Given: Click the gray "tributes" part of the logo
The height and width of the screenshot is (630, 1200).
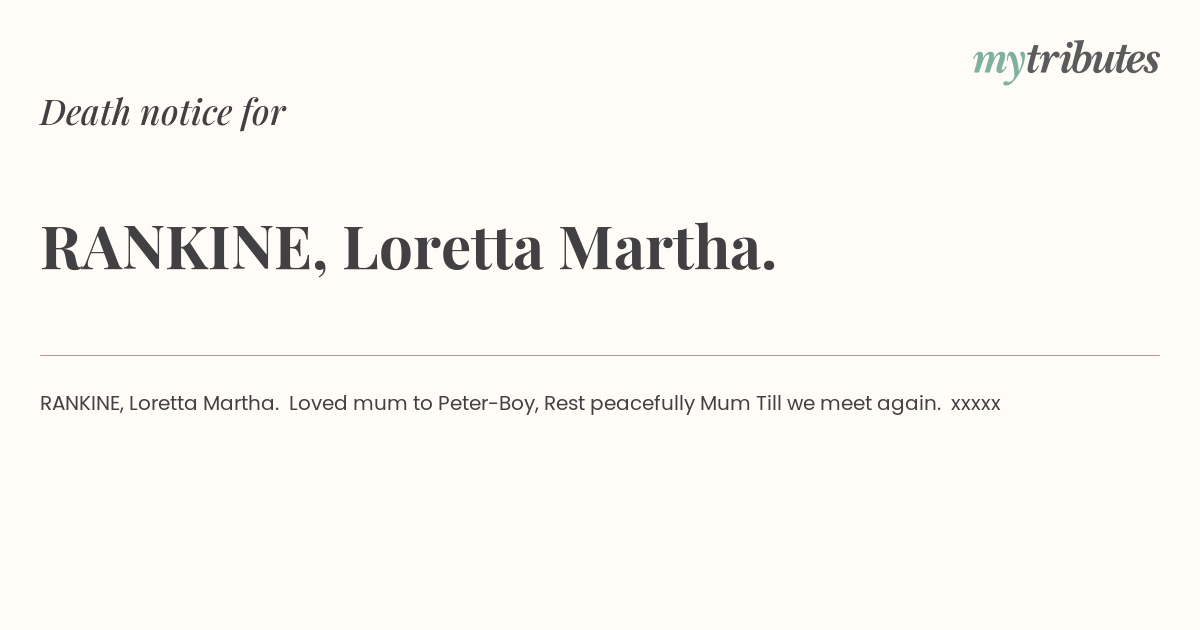Looking at the screenshot, I should (1093, 59).
